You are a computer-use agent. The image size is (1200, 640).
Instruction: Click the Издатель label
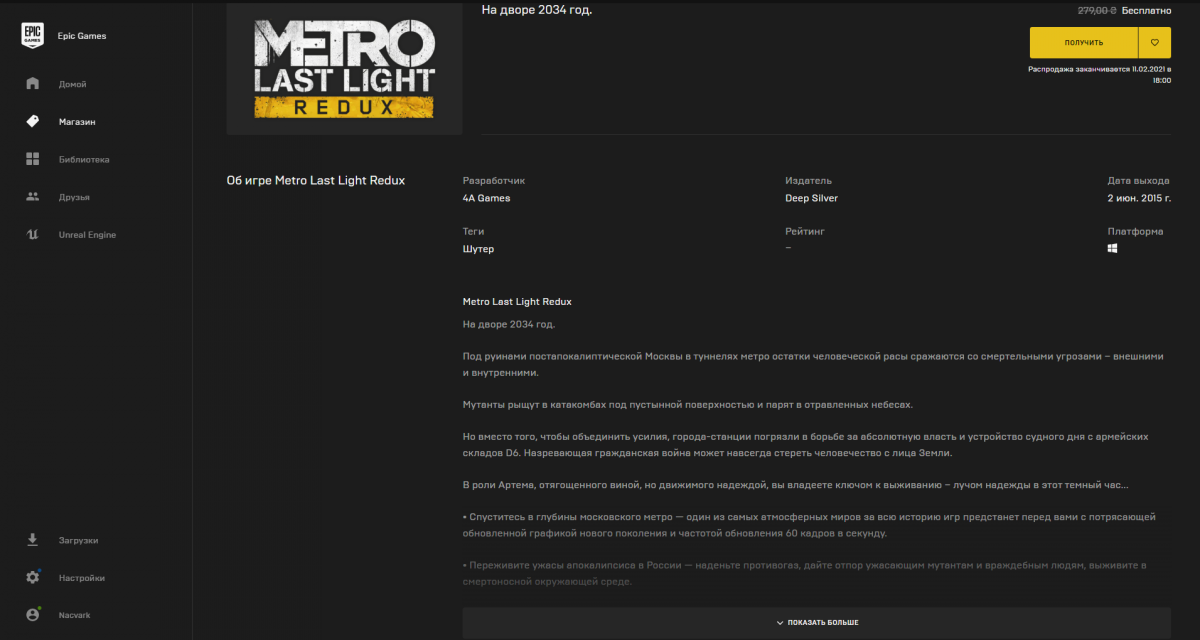click(x=809, y=181)
